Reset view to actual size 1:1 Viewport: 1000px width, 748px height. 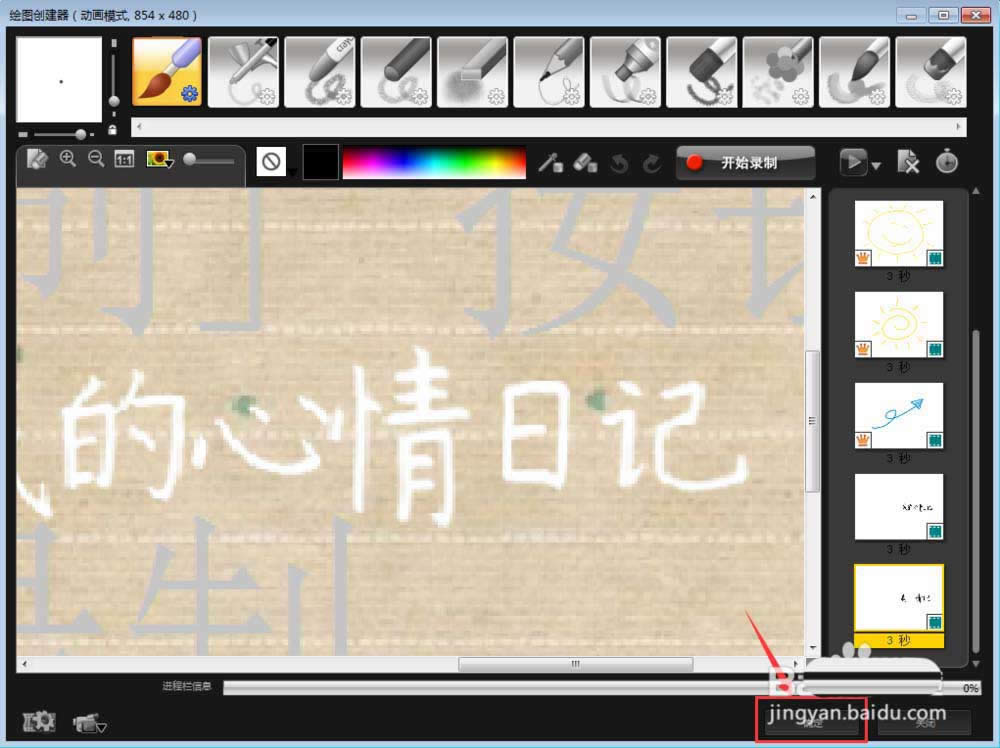[124, 160]
